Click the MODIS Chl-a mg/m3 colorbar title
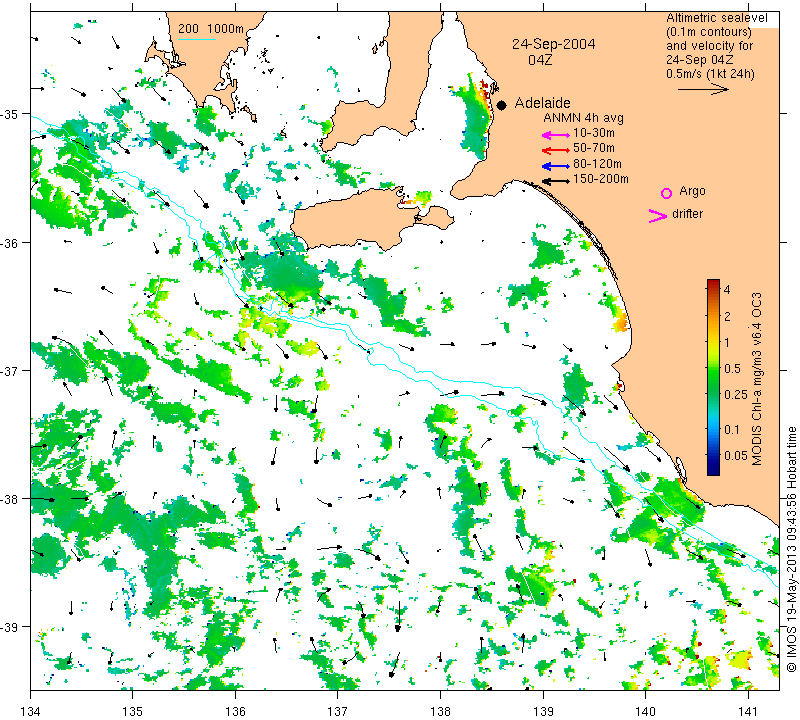Screen dimensions: 800x720 pos(757,379)
